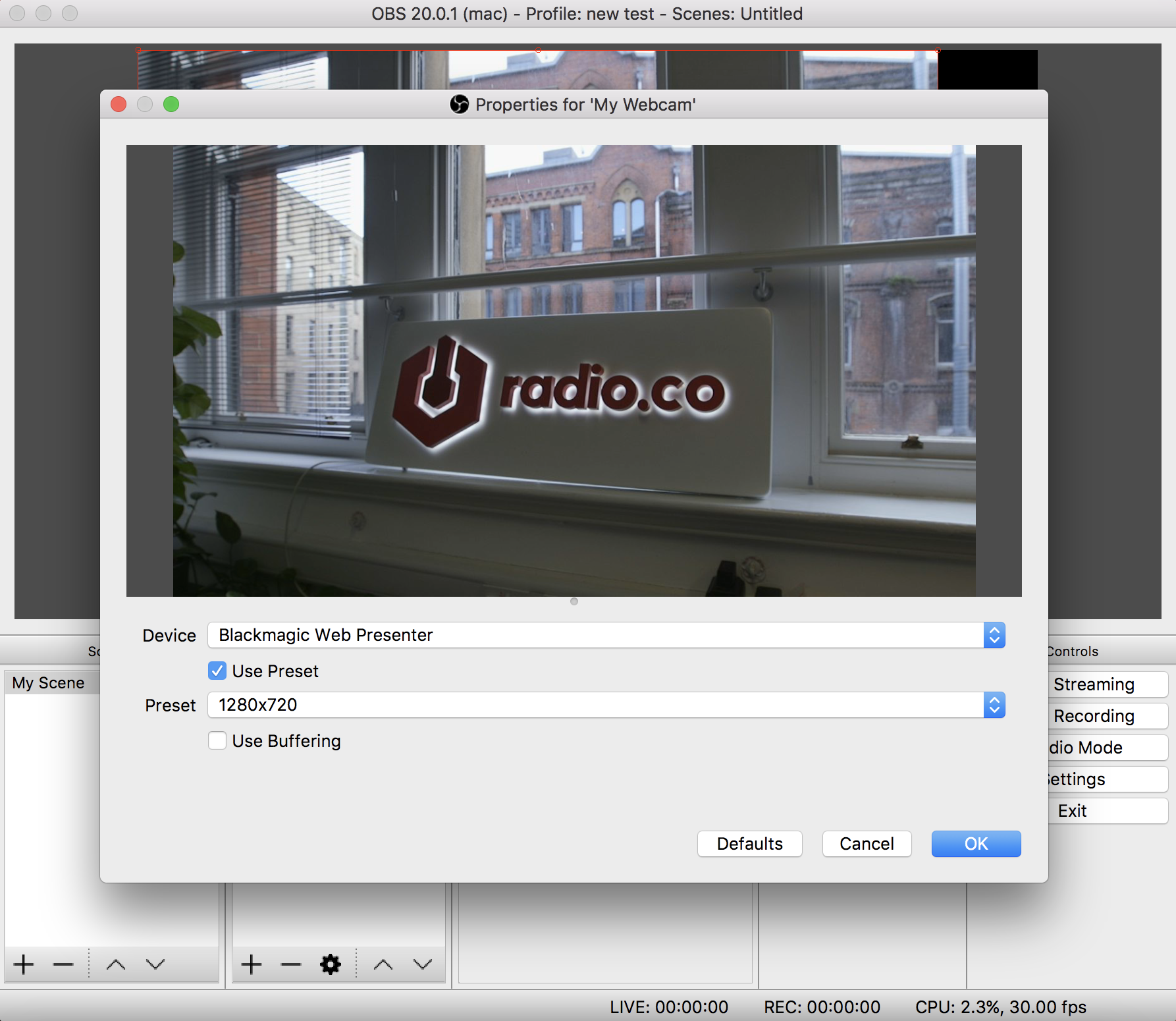Uncheck the Use Preset checkbox
1176x1021 pixels.
217,671
